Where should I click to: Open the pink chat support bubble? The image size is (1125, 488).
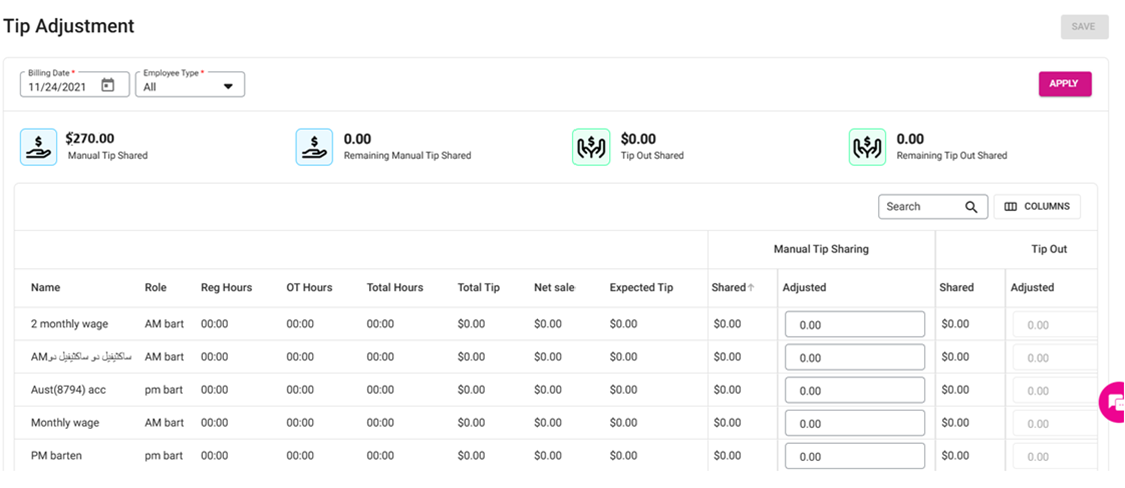(x=1112, y=402)
